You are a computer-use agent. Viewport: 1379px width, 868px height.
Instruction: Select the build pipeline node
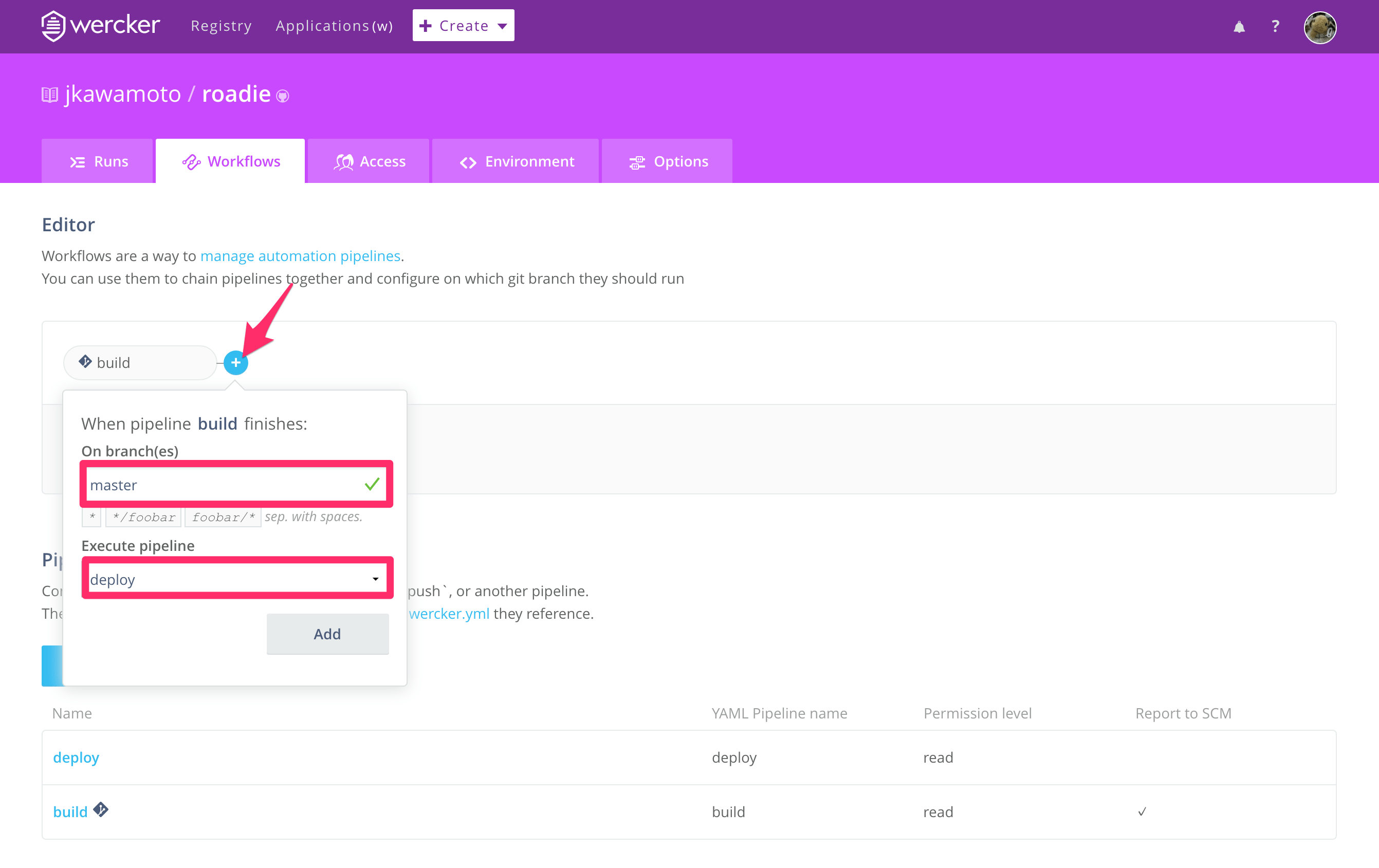tap(140, 362)
